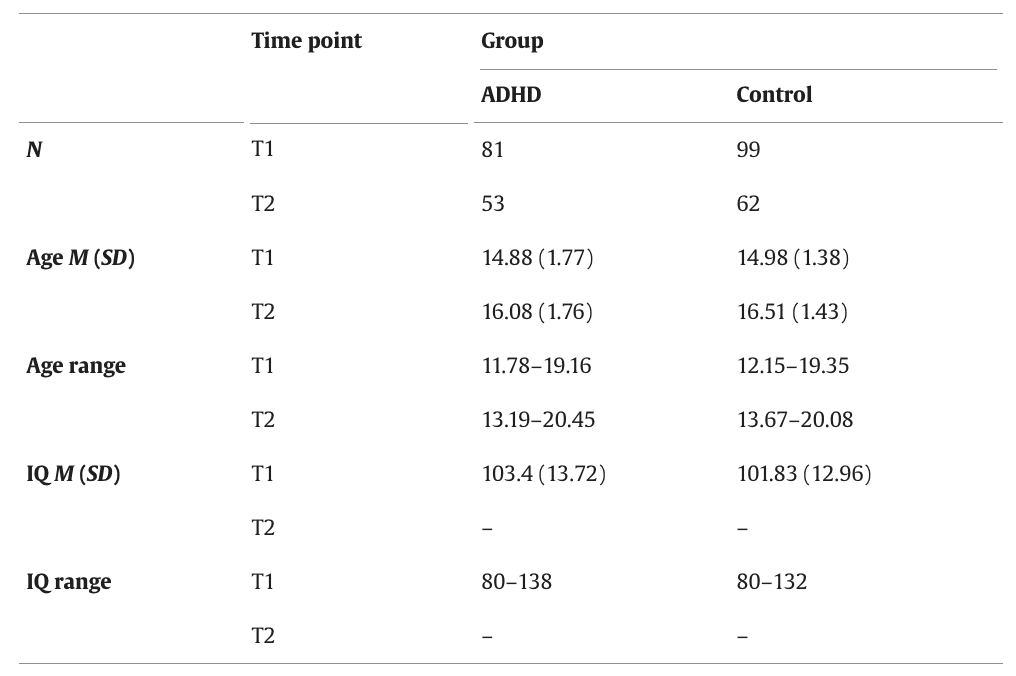Select the "Control" column header
Viewport: 1016px width, 676px height.
coord(774,95)
